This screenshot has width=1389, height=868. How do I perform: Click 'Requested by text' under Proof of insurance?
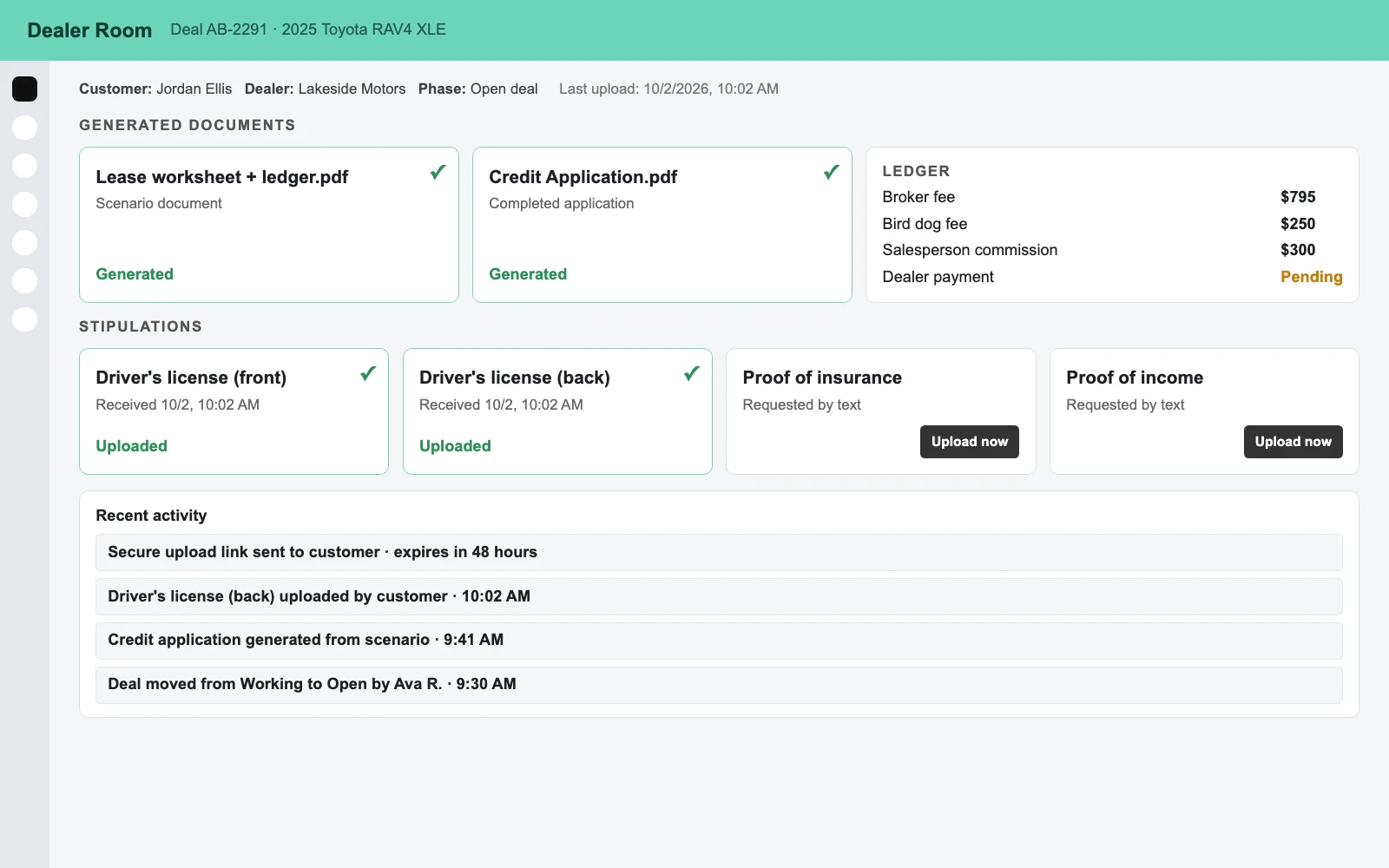[801, 404]
